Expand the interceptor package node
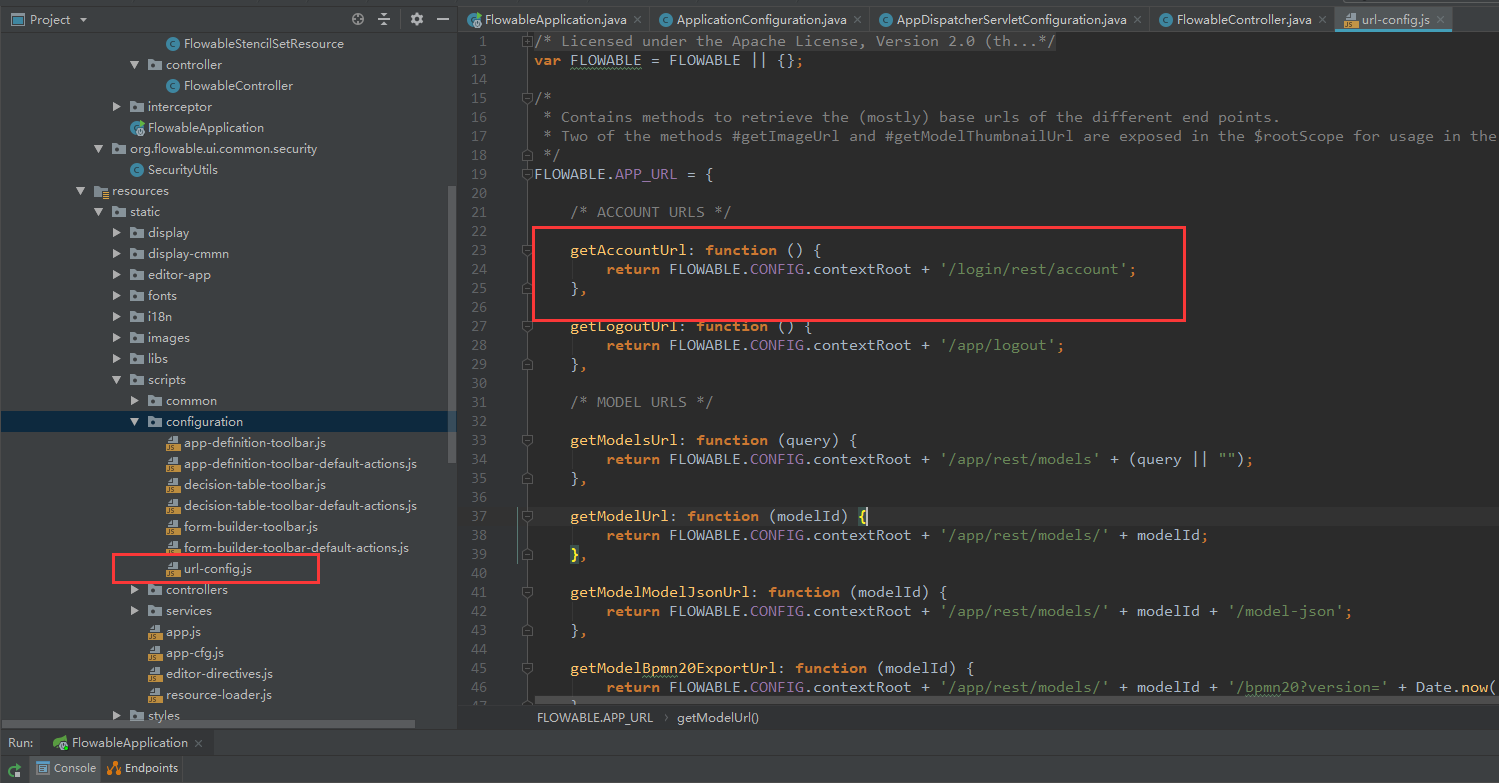Screen dimensions: 1499x783 [x=117, y=107]
